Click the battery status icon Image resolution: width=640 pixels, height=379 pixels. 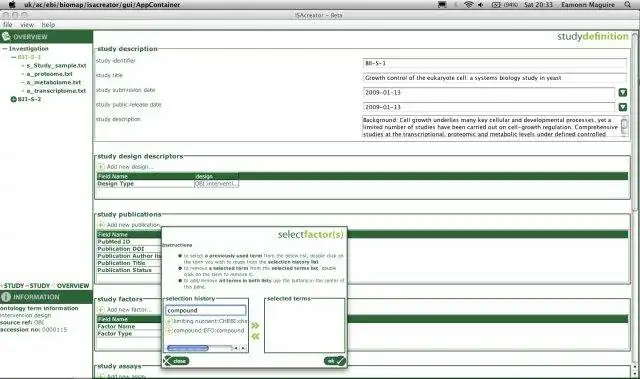point(496,4)
